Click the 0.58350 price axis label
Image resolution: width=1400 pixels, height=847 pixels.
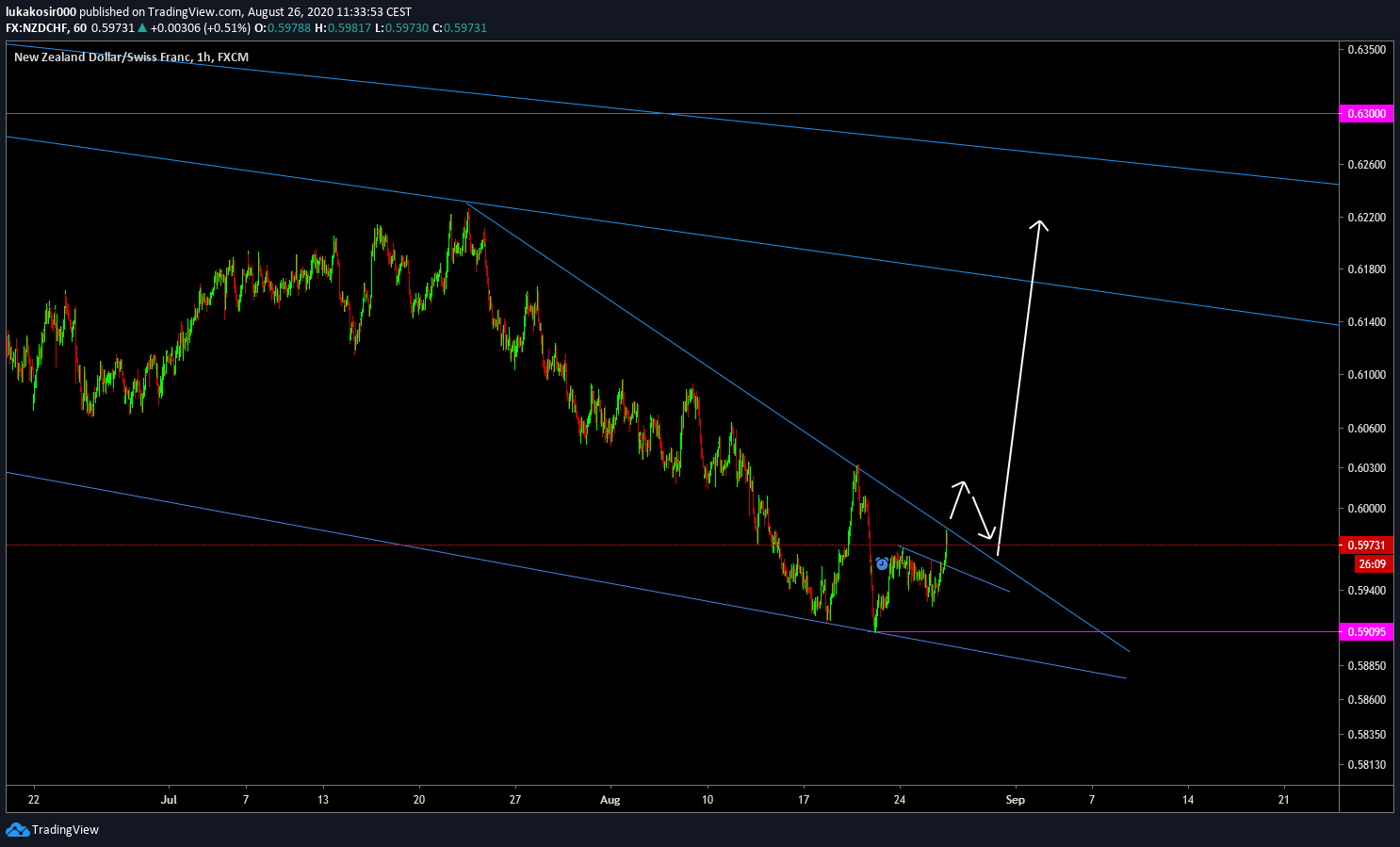1366,735
